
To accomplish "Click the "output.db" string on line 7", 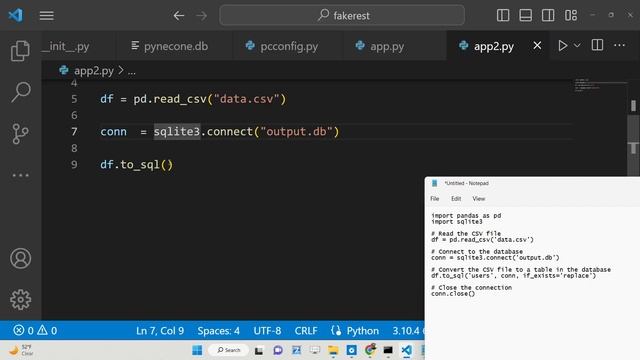I will coord(296,132).
